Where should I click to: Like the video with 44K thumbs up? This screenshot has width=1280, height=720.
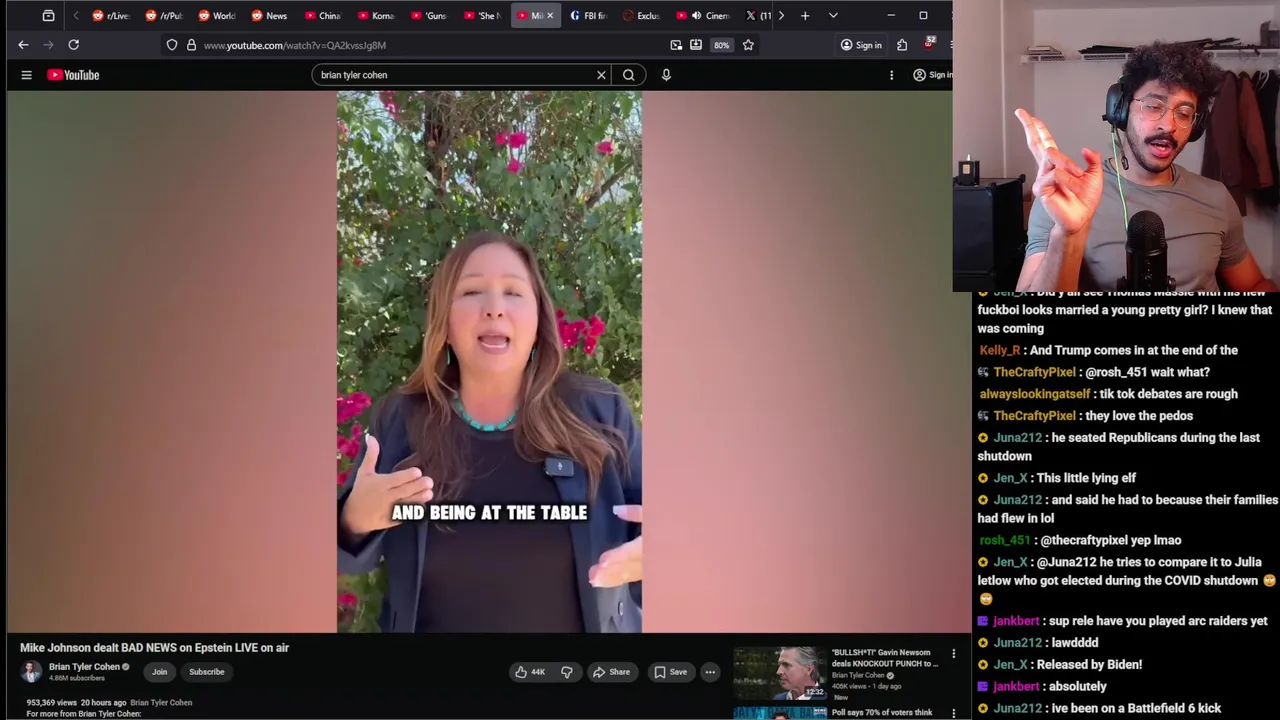(x=530, y=672)
